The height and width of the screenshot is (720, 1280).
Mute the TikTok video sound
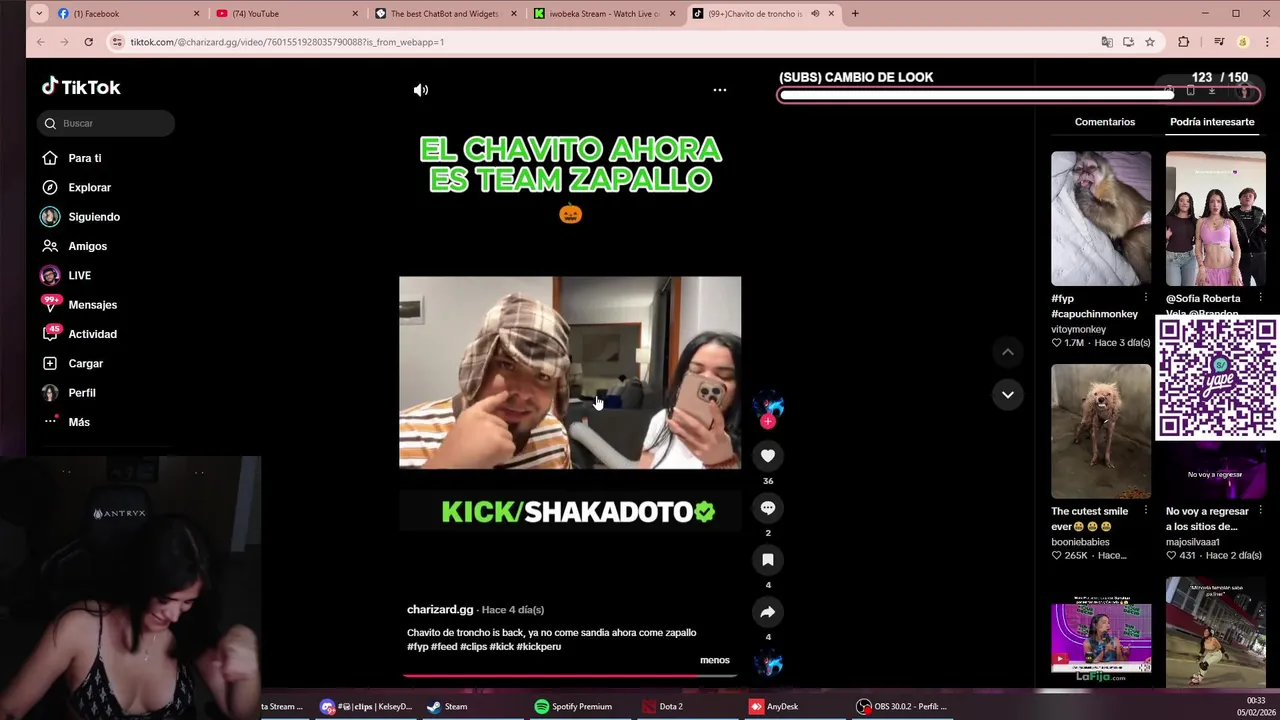pos(421,90)
